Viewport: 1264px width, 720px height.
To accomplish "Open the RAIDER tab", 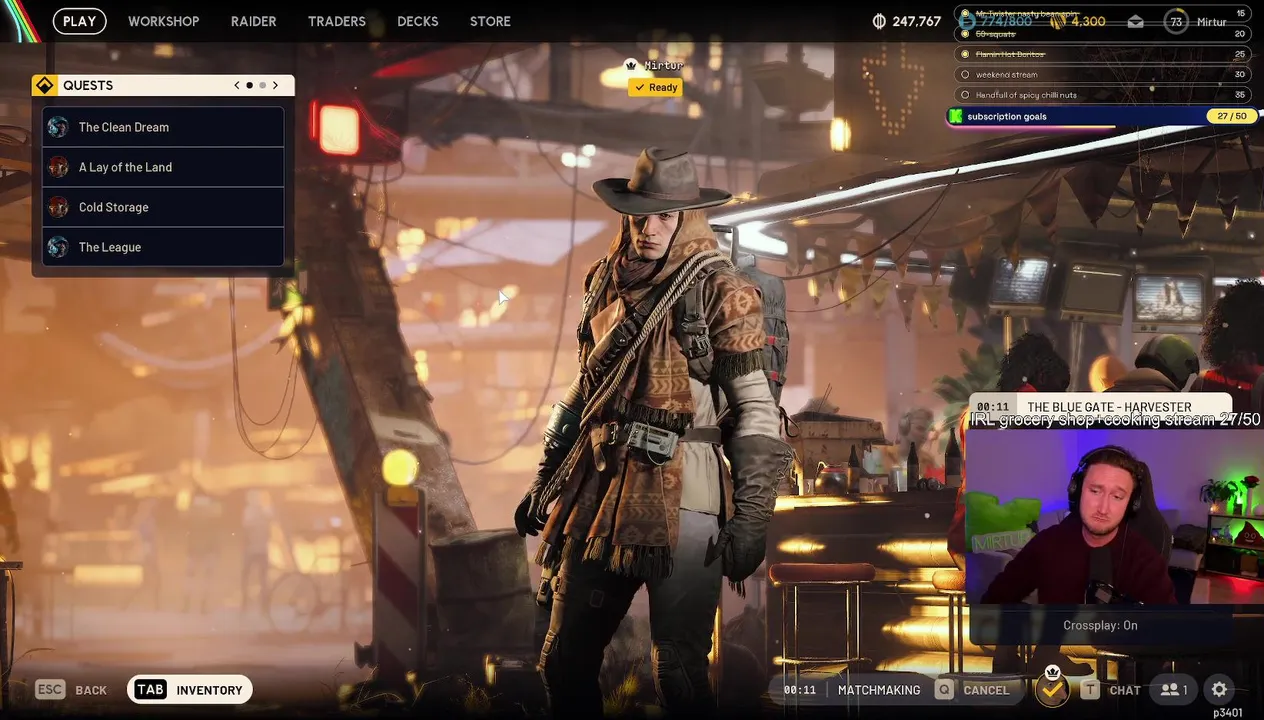I will point(253,21).
